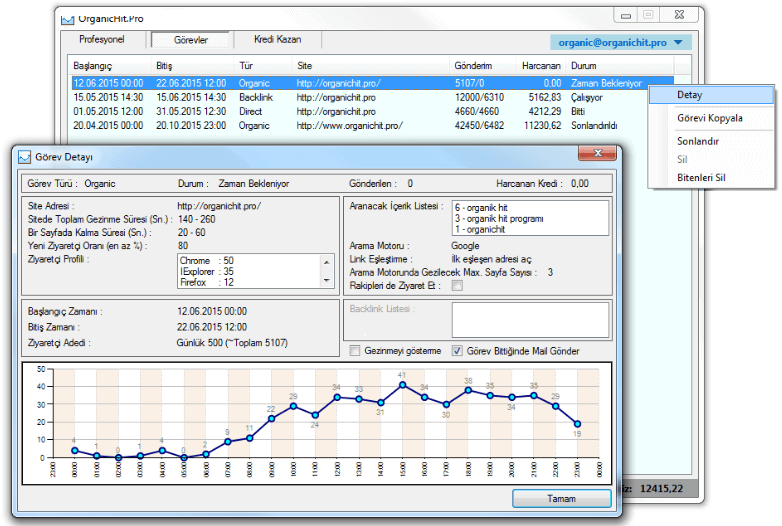
Task: Sort tasks by Gönderim column header
Action: pos(483,66)
